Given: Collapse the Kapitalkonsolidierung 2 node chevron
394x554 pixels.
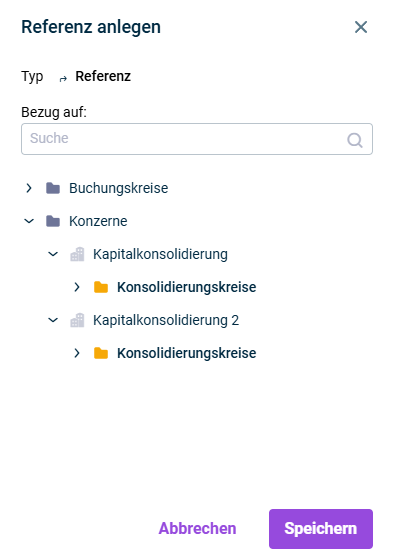Looking at the screenshot, I should (53, 320).
